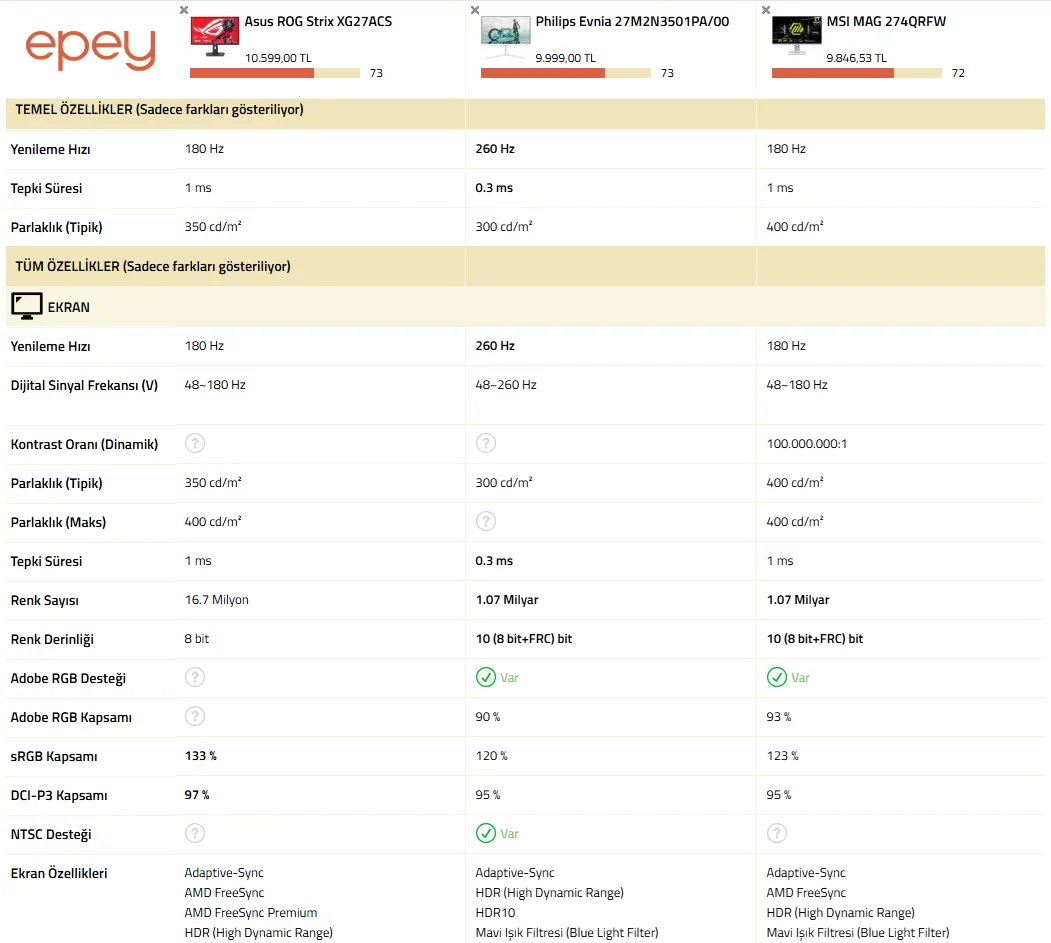Click the 133 % sRGB value
The image size is (1051, 943).
(200, 756)
